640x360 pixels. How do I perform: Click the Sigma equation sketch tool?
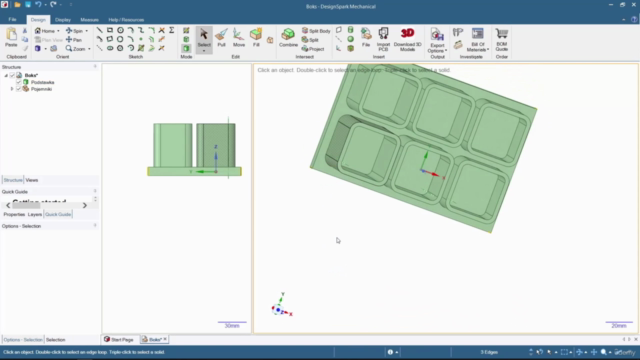[x=172, y=31]
